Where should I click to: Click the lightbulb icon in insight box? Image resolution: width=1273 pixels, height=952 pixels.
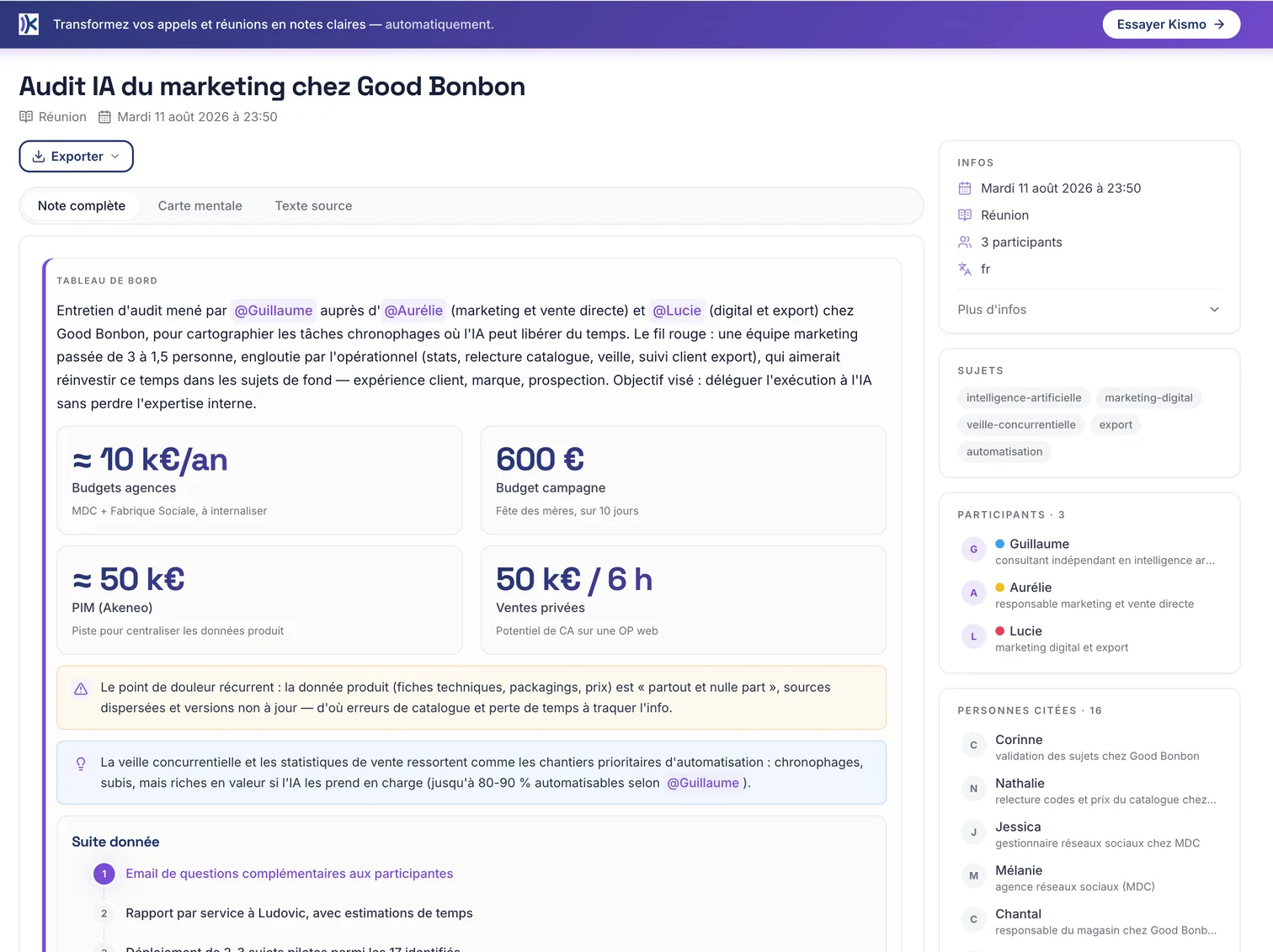[x=81, y=763]
